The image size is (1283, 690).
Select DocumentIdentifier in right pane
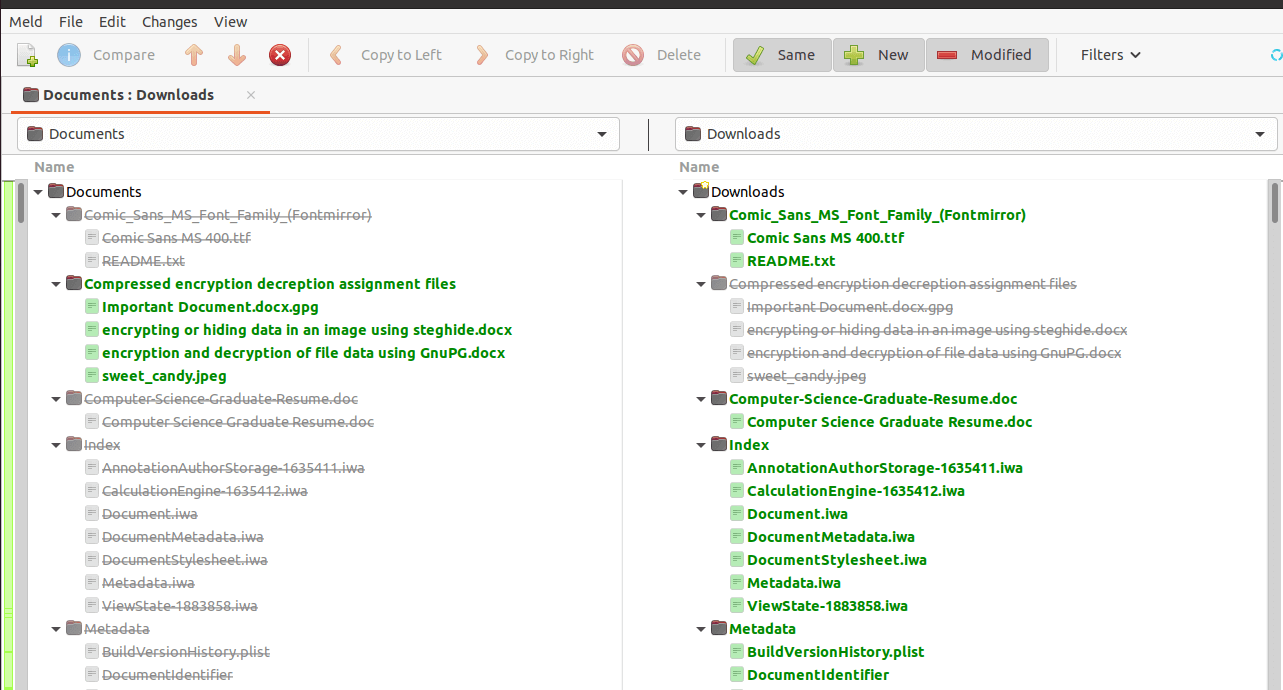818,675
